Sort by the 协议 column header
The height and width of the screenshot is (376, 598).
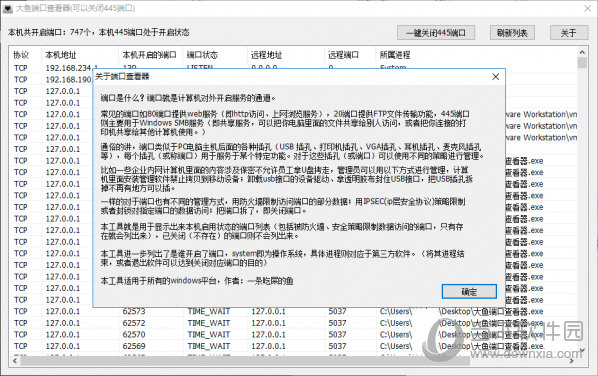coord(26,55)
